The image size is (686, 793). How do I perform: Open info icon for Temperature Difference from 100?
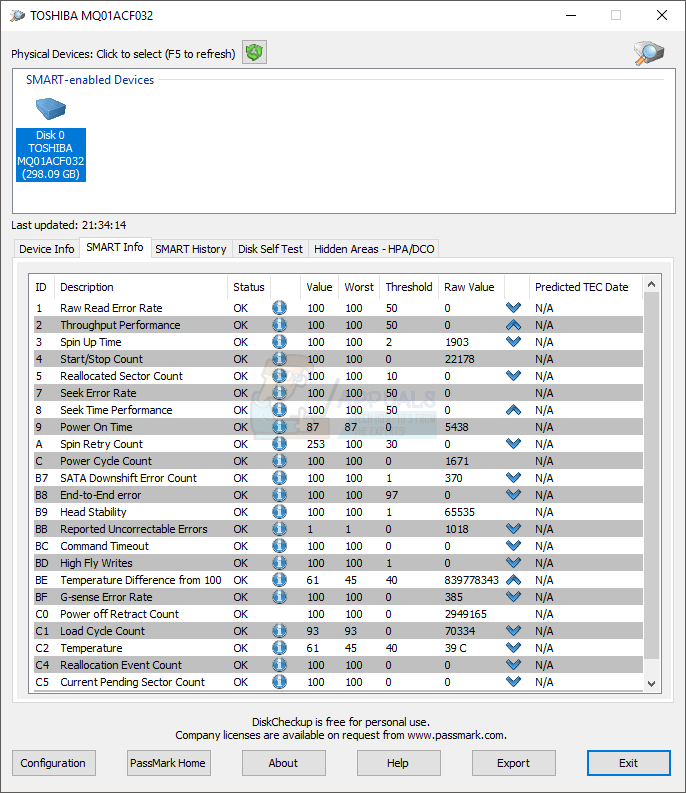point(279,580)
